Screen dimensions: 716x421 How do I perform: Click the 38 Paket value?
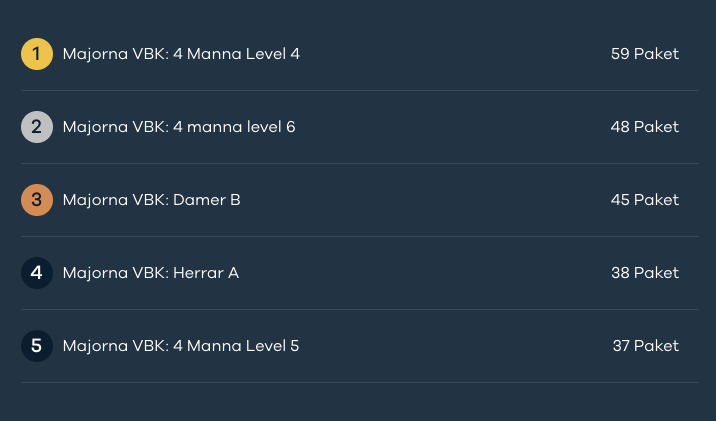tap(645, 273)
